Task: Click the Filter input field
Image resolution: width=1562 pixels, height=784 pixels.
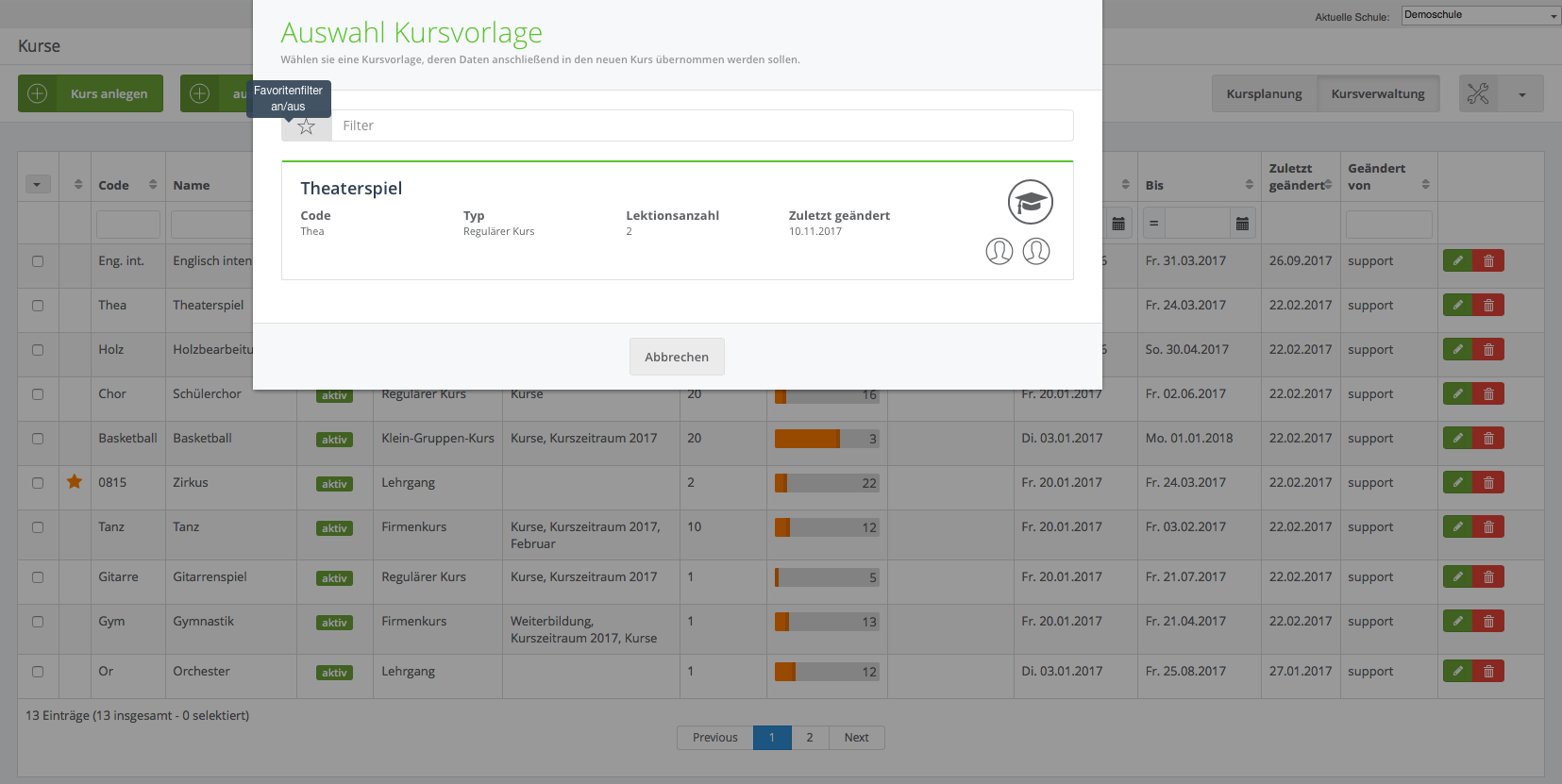Action: coord(702,125)
